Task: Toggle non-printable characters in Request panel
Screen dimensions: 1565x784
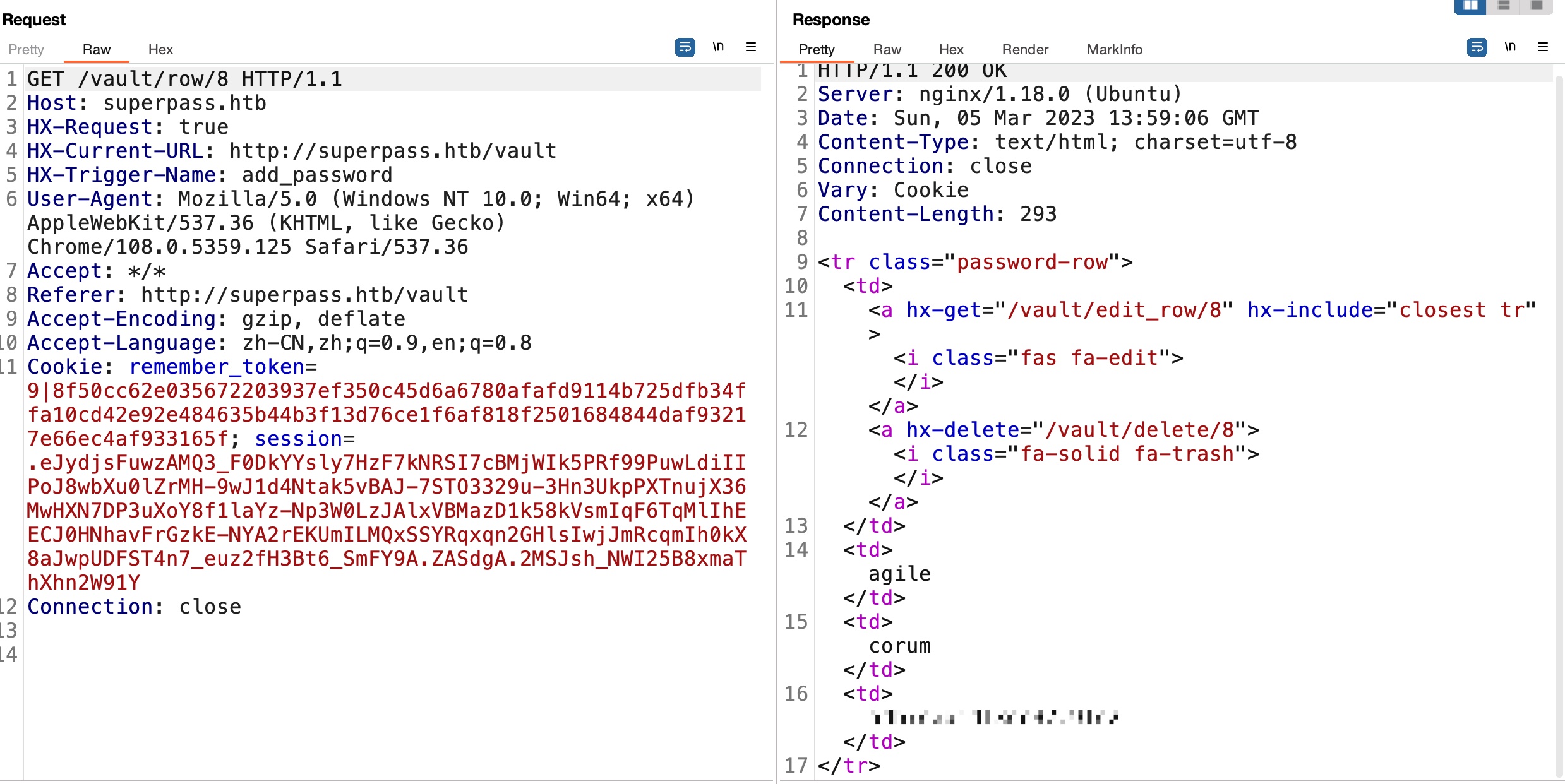Action: [718, 47]
